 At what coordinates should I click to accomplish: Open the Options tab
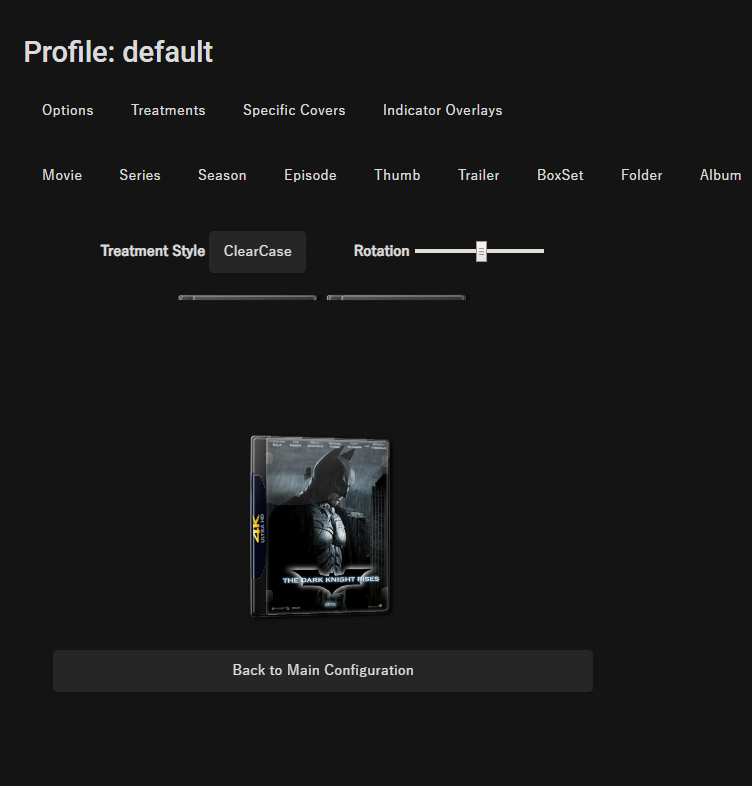(68, 110)
